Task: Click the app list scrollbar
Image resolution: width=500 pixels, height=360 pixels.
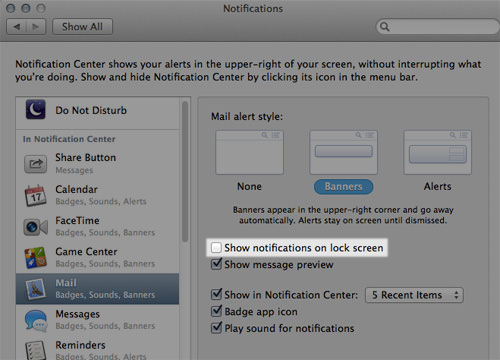Action: coord(185,172)
